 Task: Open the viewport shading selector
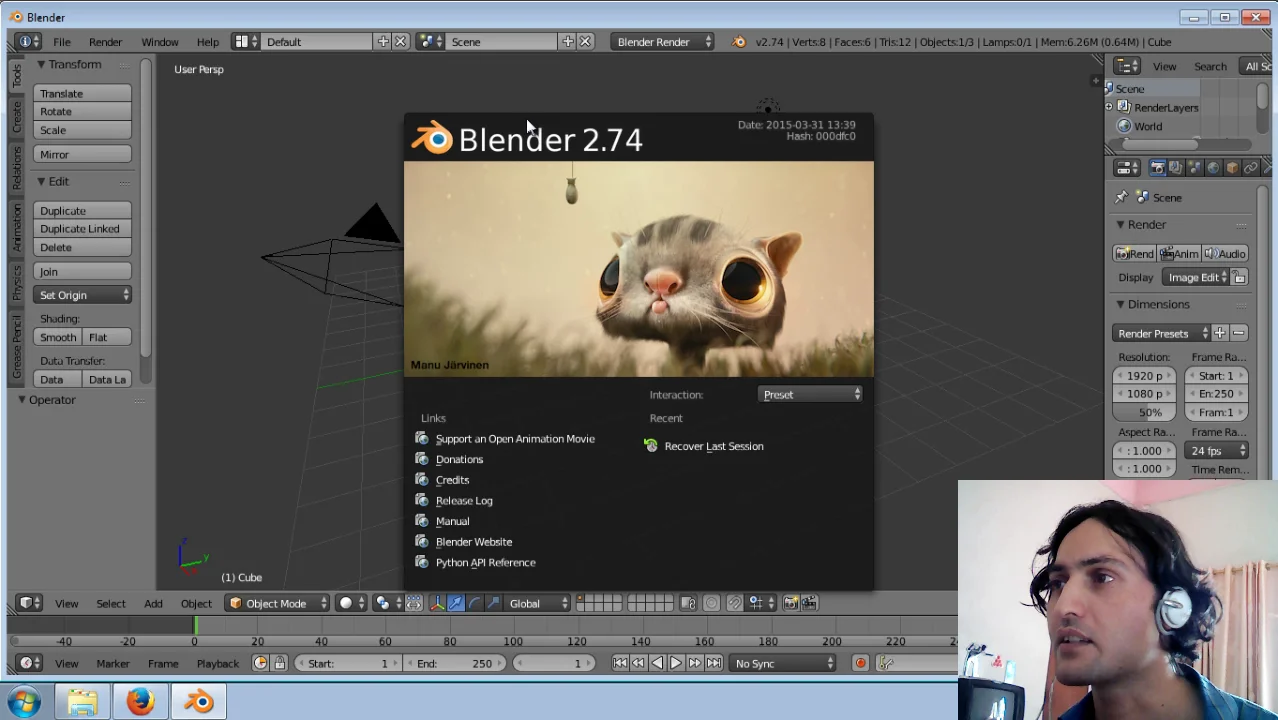pos(353,603)
